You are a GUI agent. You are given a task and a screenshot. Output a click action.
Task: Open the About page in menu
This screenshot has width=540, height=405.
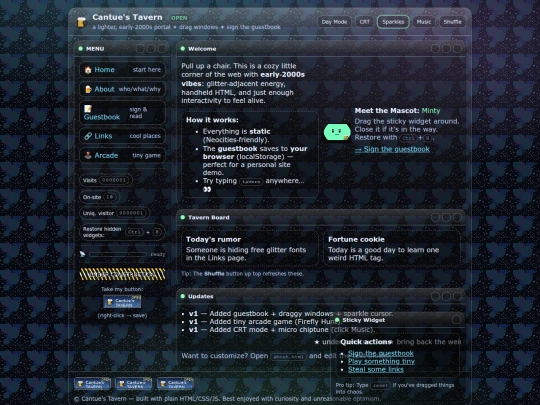122,89
